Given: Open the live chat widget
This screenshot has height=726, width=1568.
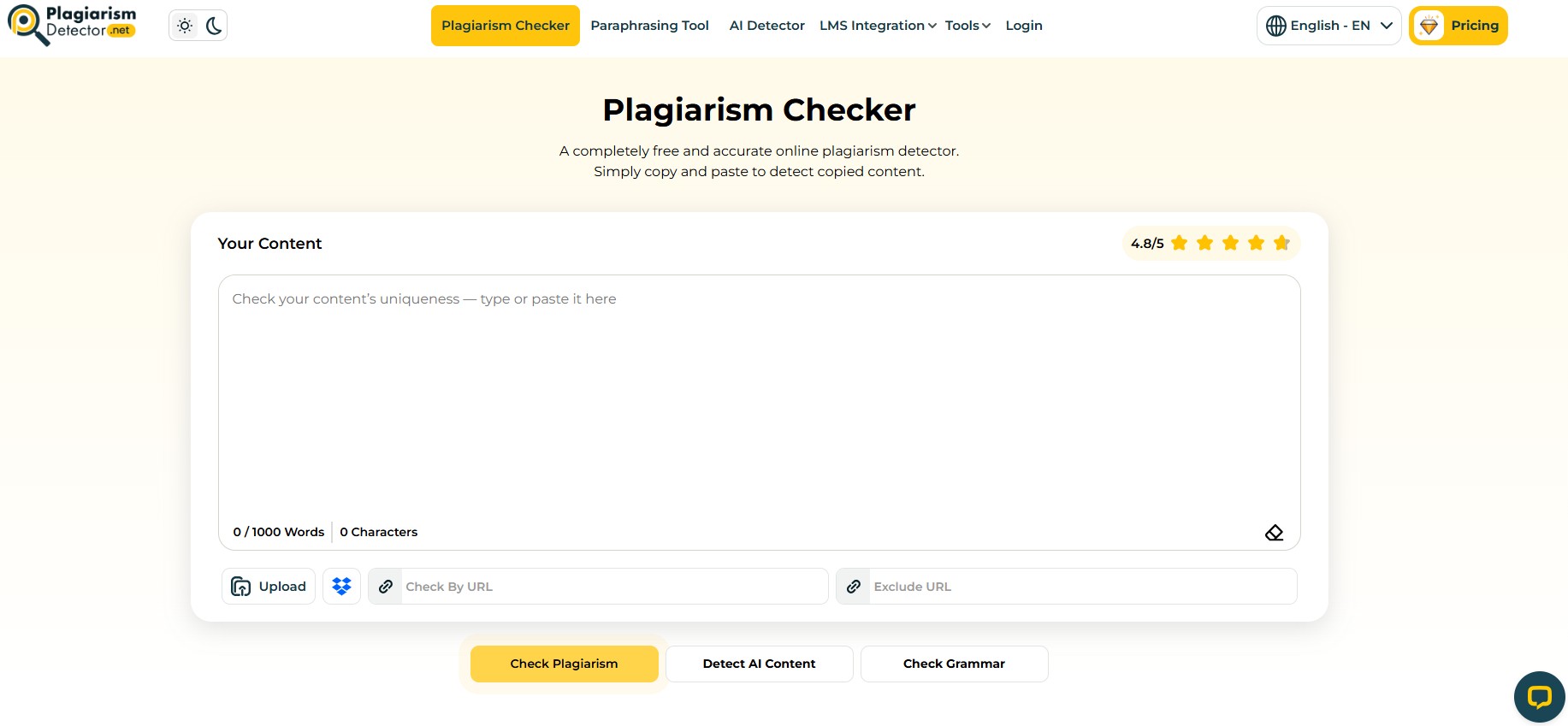Looking at the screenshot, I should (1540, 697).
